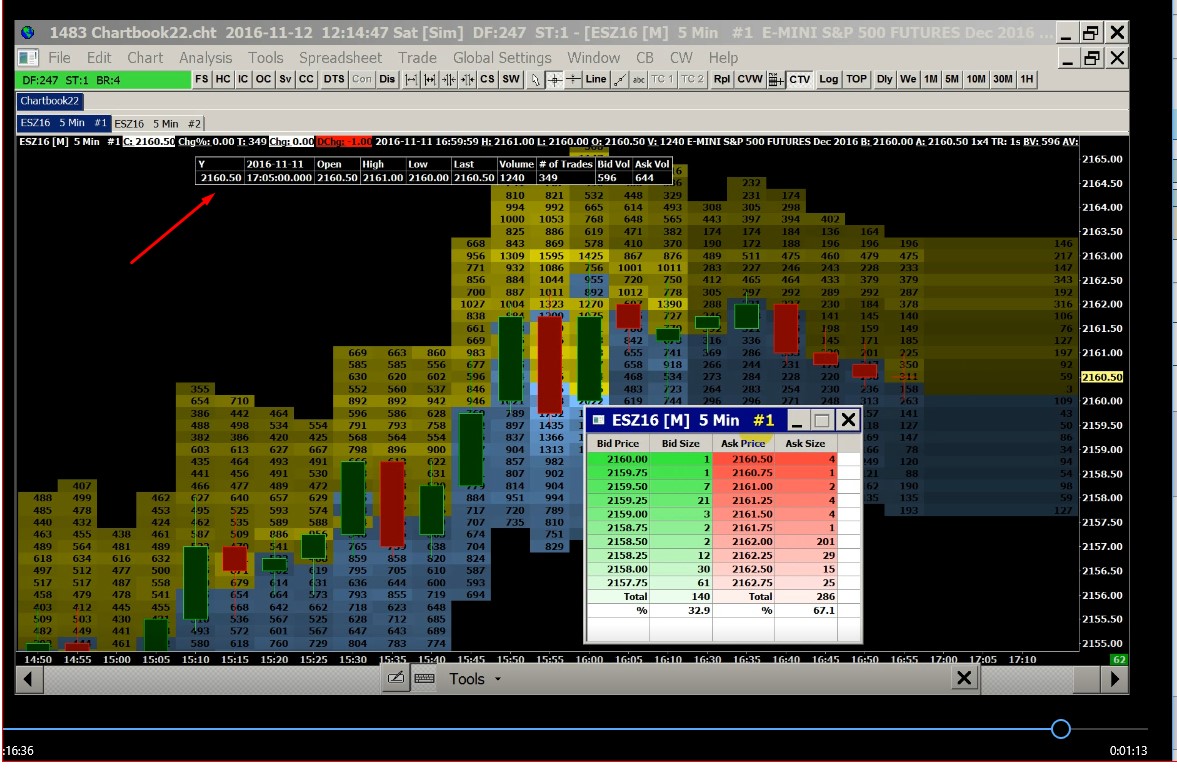Click the right arrow scroll button
Image resolution: width=1177 pixels, height=781 pixels.
point(1115,680)
